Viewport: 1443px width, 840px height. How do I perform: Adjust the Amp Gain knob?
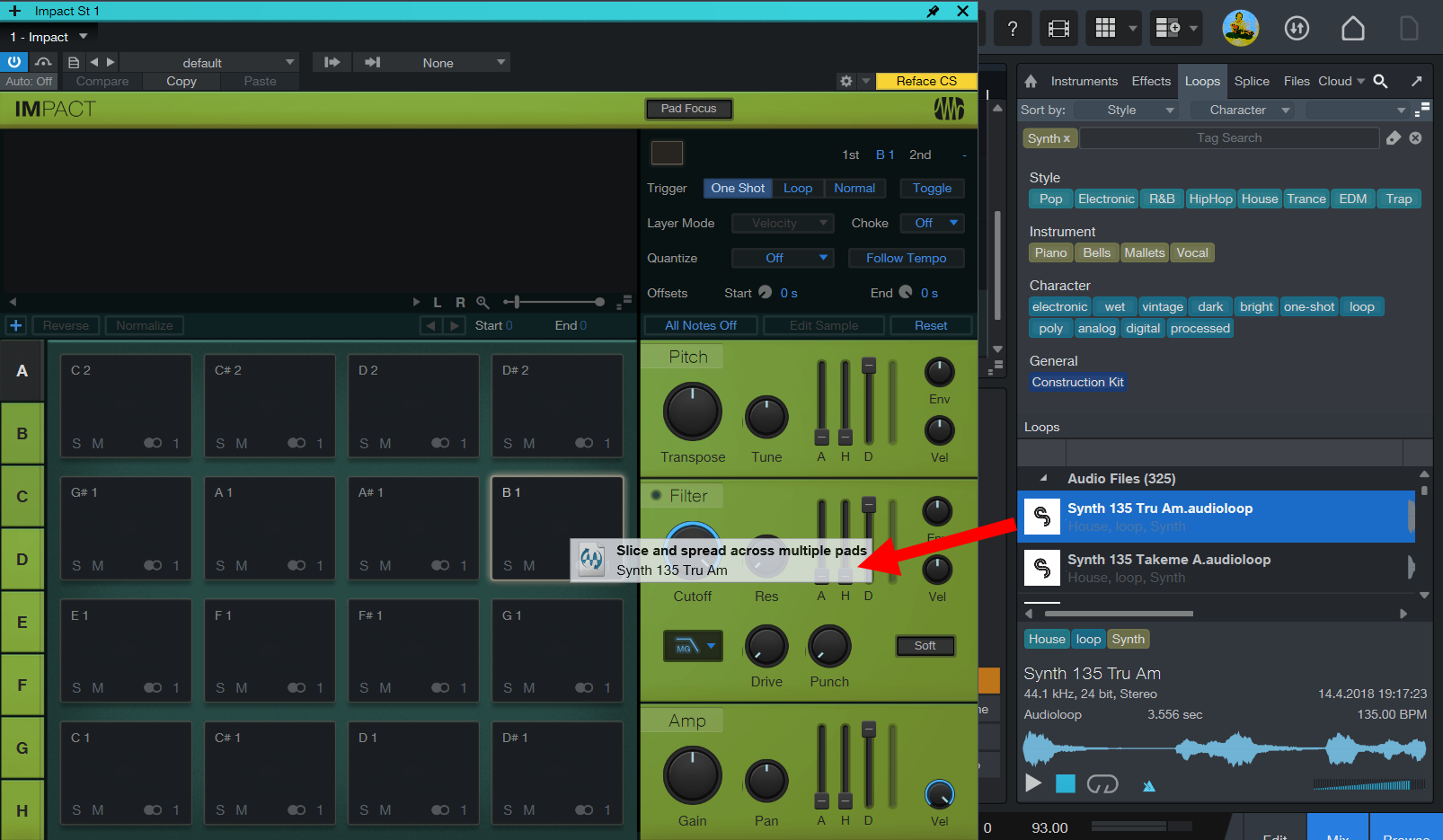(693, 775)
